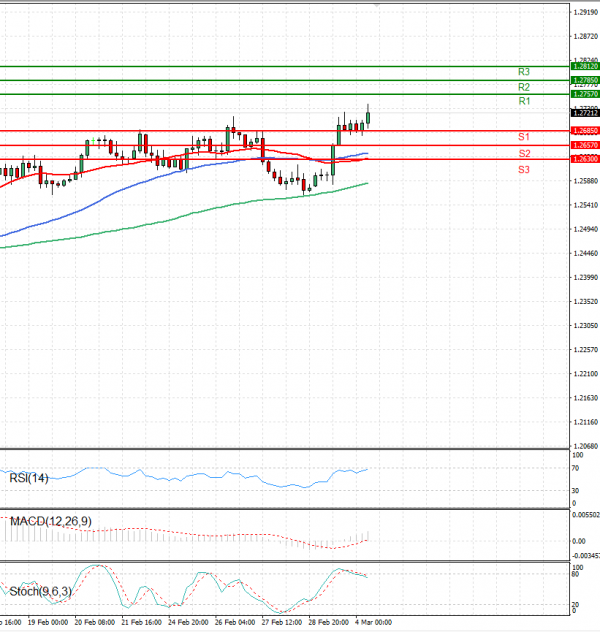Select the 1.26300 red price tag
The image size is (600, 632).
585,159
